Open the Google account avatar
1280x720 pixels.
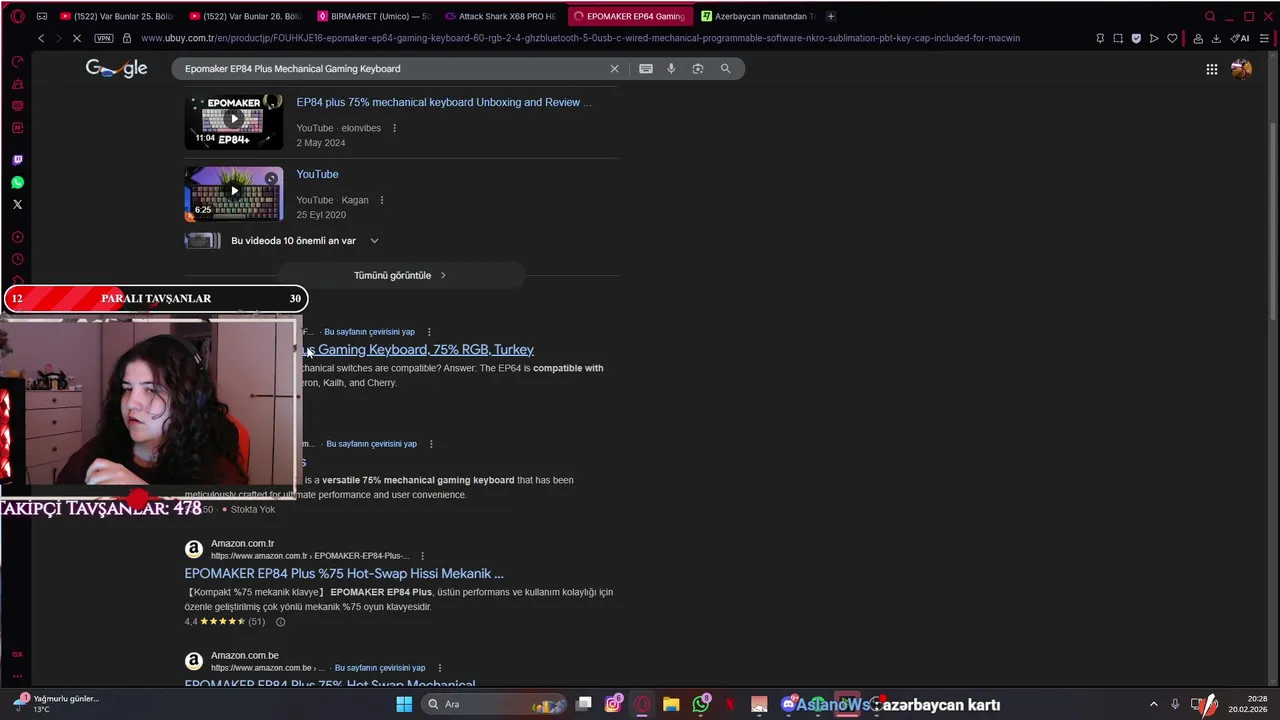pos(1241,69)
